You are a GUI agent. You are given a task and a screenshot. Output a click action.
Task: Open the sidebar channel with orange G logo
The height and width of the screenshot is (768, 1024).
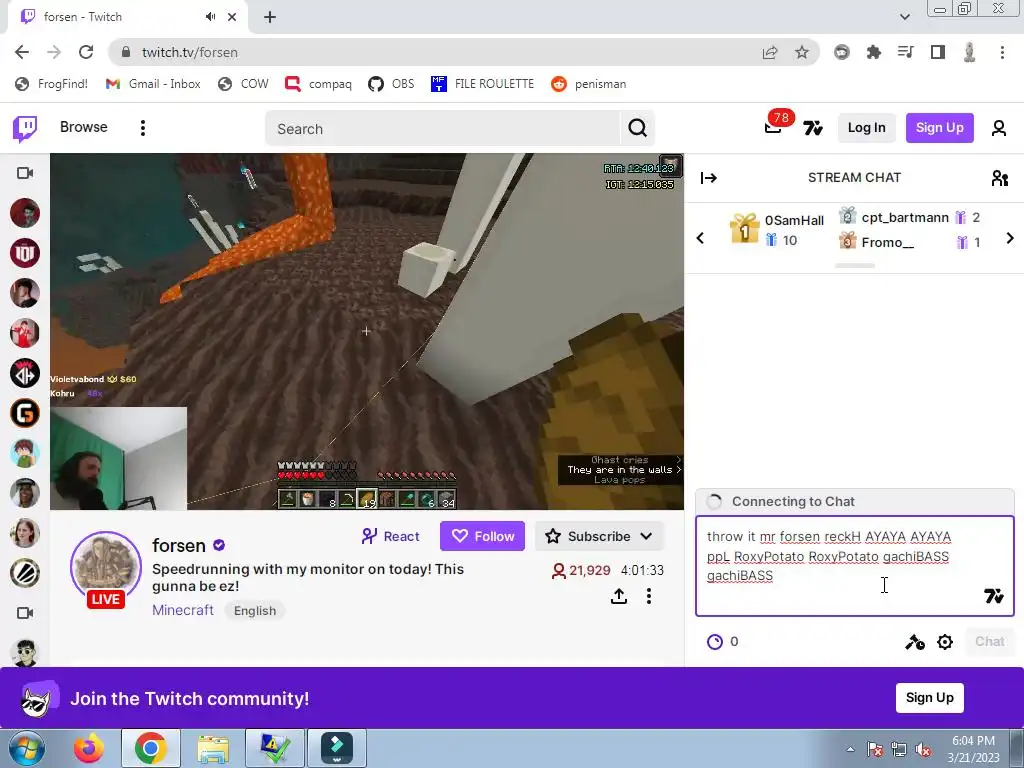pyautogui.click(x=25, y=413)
